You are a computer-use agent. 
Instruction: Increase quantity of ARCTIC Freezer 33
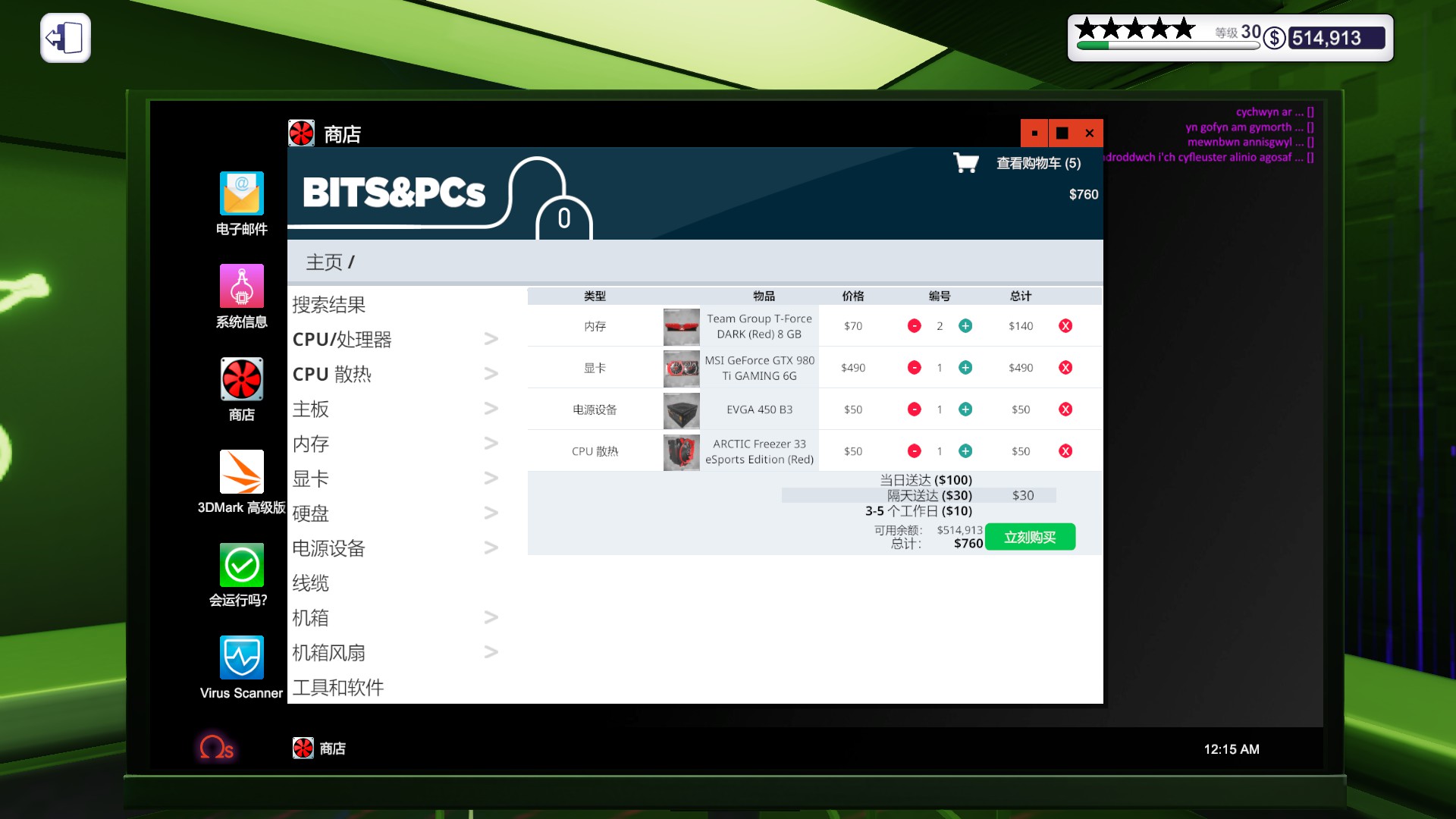[965, 451]
